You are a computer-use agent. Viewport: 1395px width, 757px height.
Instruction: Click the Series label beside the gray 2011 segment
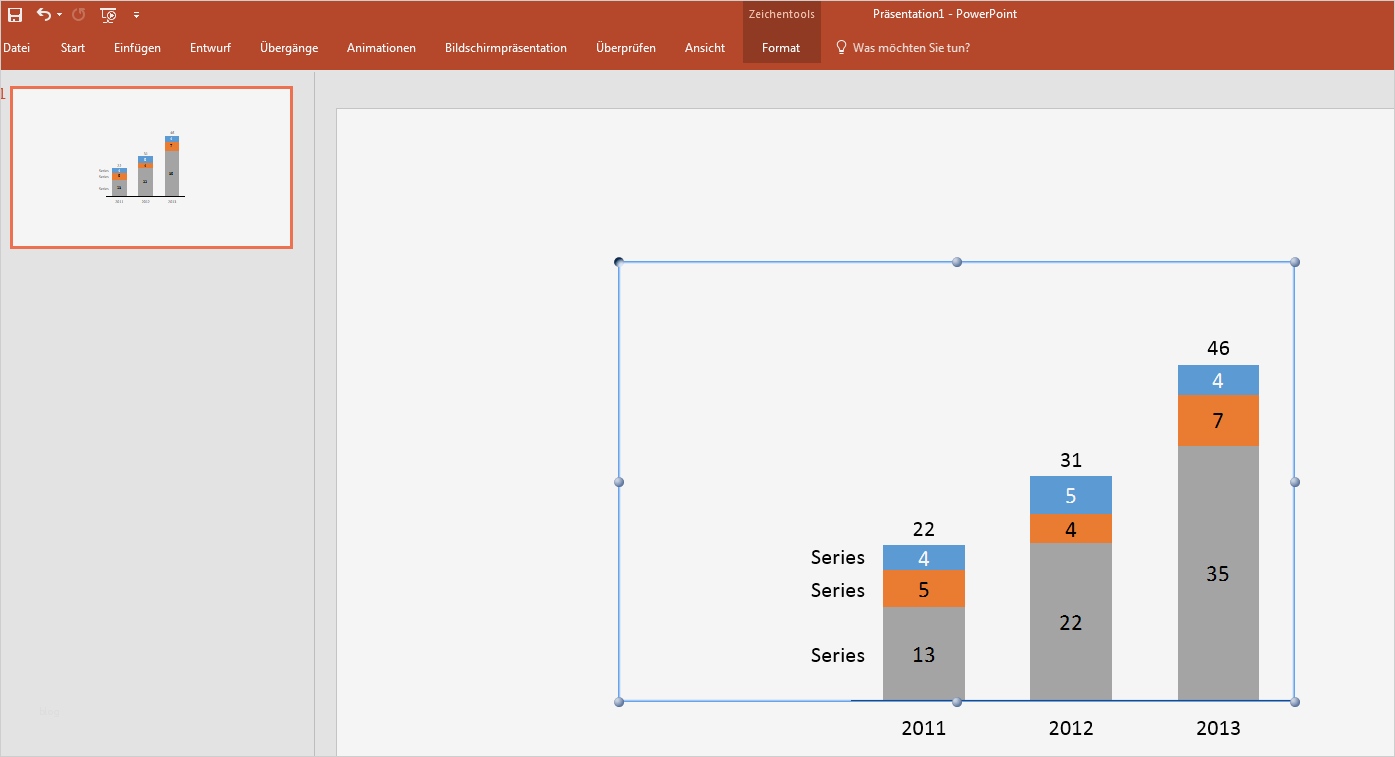point(838,655)
